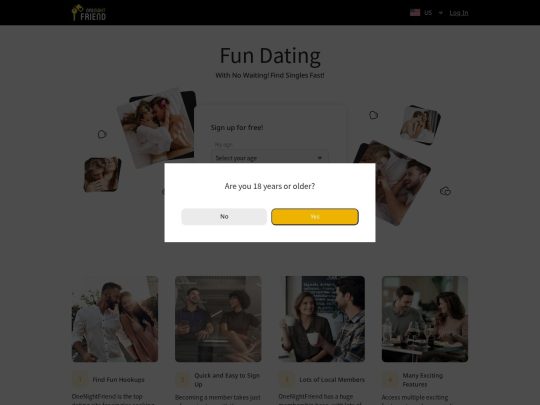Expand the Select your age dropdown

[x=270, y=158]
